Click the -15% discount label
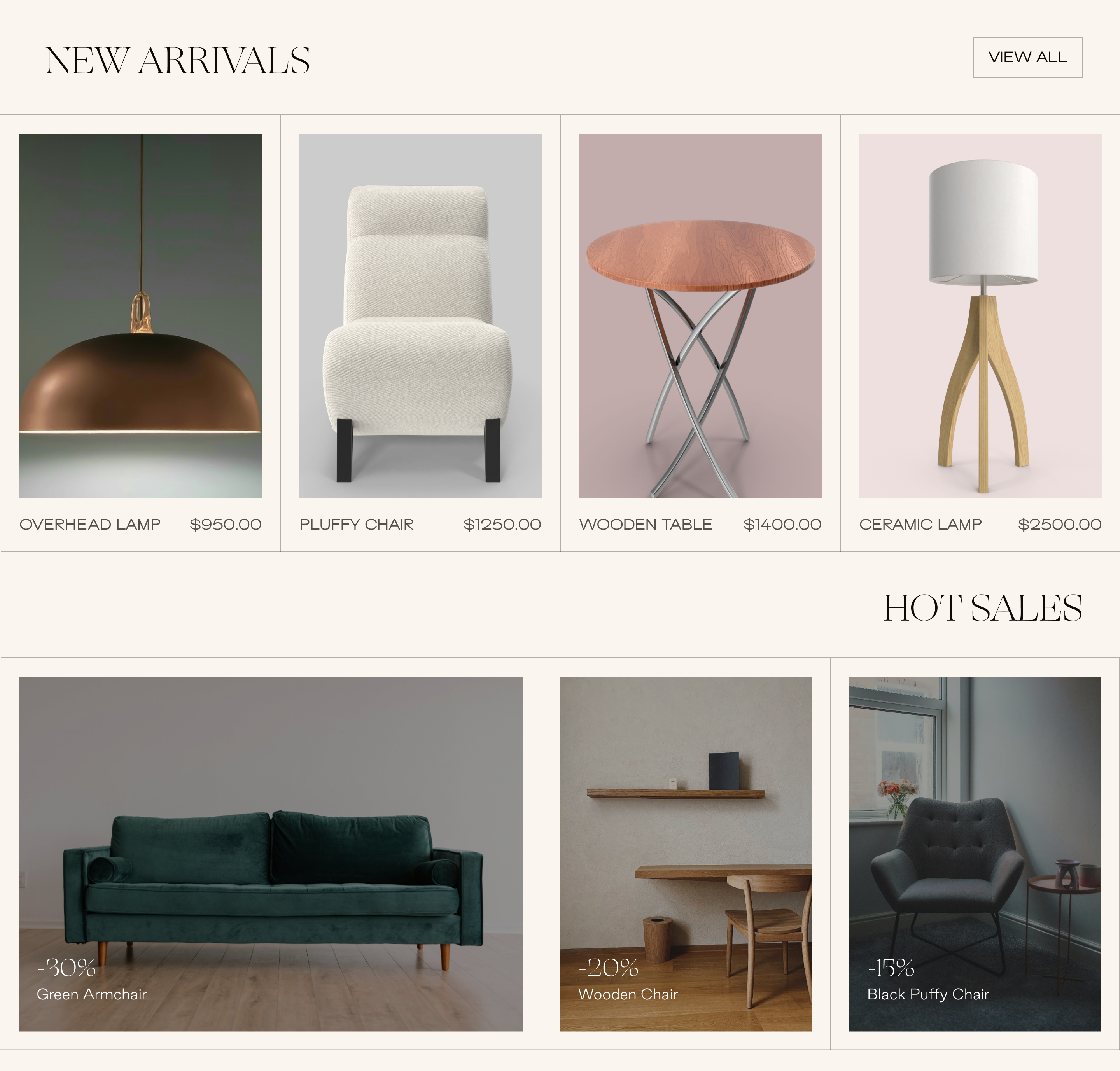Screen dimensions: 1120x1071 (891, 968)
